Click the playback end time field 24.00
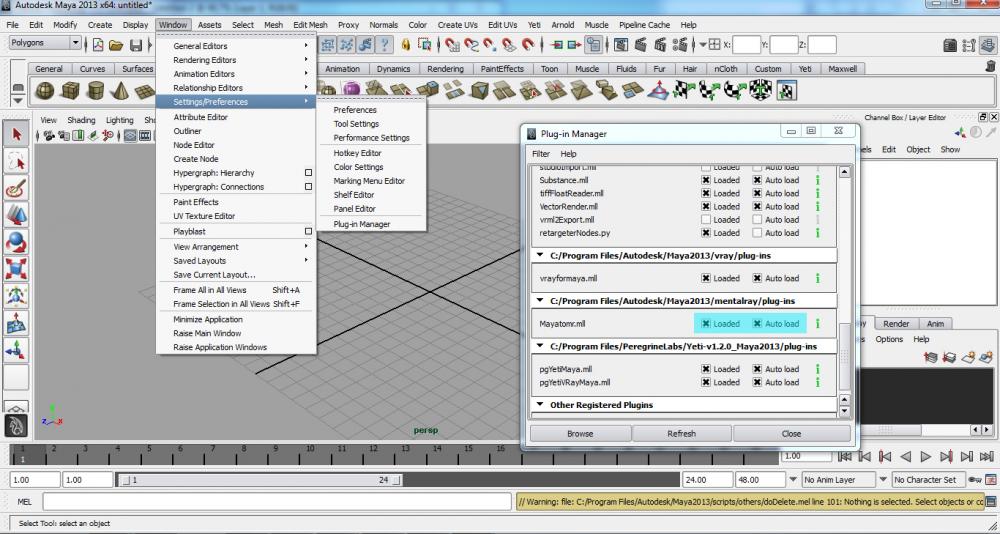Image resolution: width=1000 pixels, height=534 pixels. click(x=707, y=479)
